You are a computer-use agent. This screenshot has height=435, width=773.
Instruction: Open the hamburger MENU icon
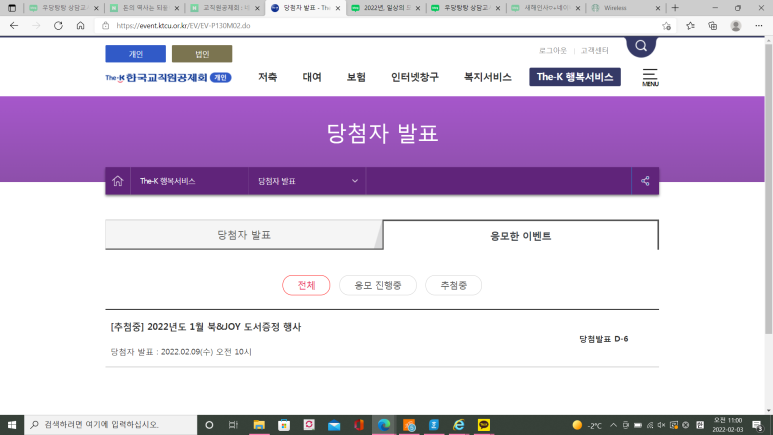coord(650,77)
